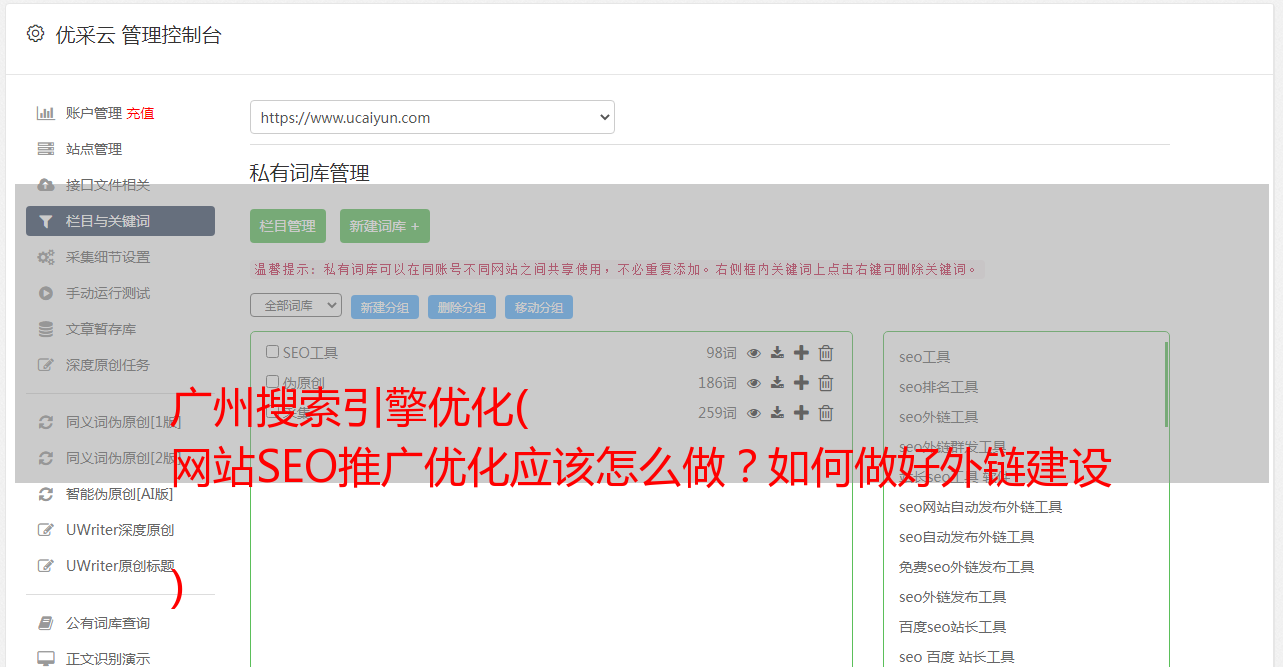Select keyword seo排名工具
Image resolution: width=1283 pixels, height=667 pixels.
[939, 387]
